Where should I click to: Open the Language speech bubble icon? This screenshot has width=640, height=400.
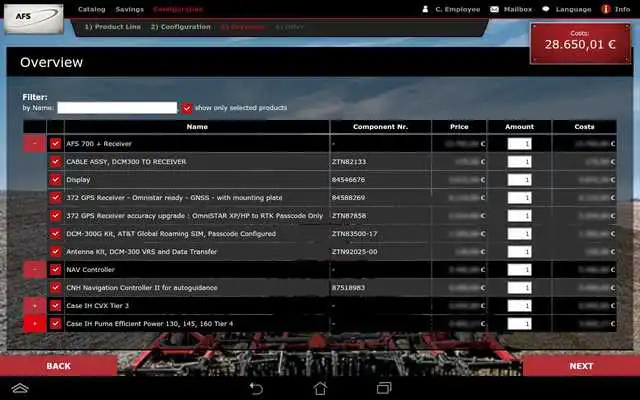tap(546, 9)
